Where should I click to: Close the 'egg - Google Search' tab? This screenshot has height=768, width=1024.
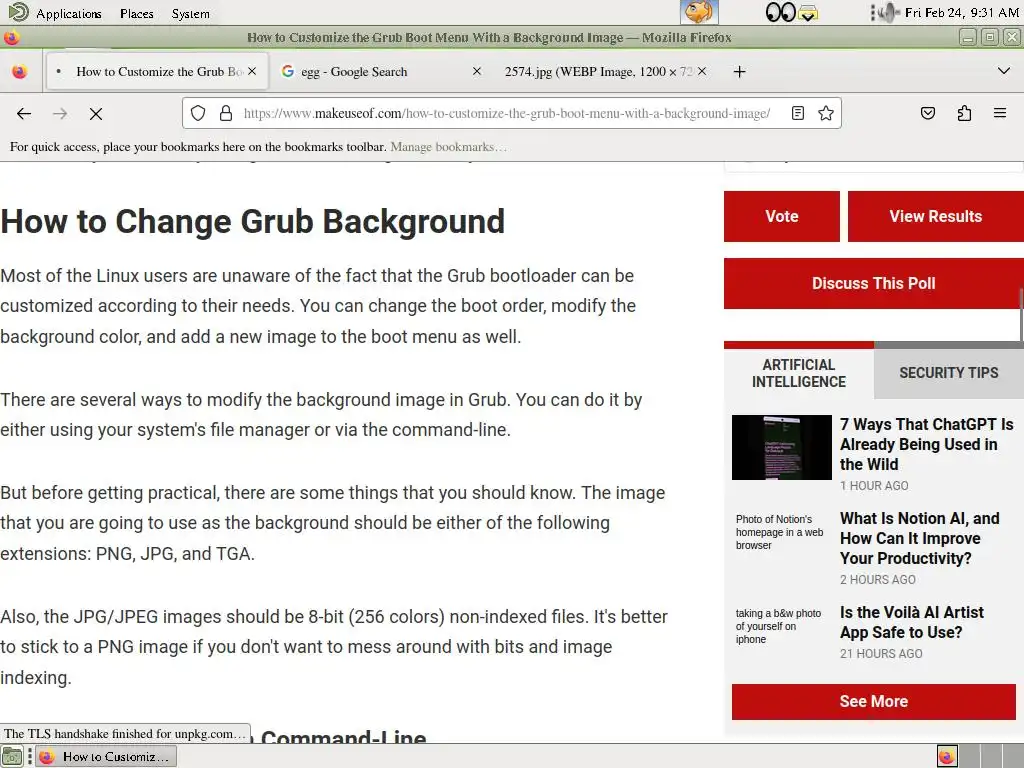pyautogui.click(x=477, y=71)
